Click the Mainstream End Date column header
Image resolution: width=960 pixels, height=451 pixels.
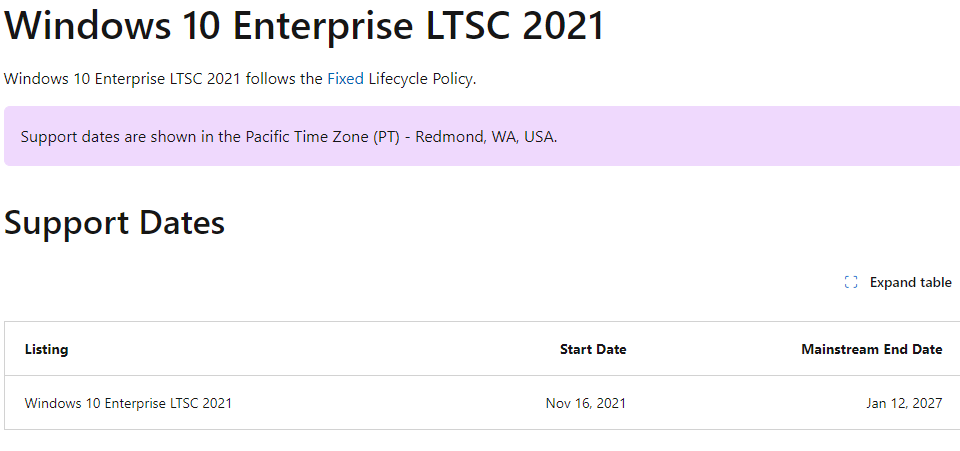[x=871, y=349]
